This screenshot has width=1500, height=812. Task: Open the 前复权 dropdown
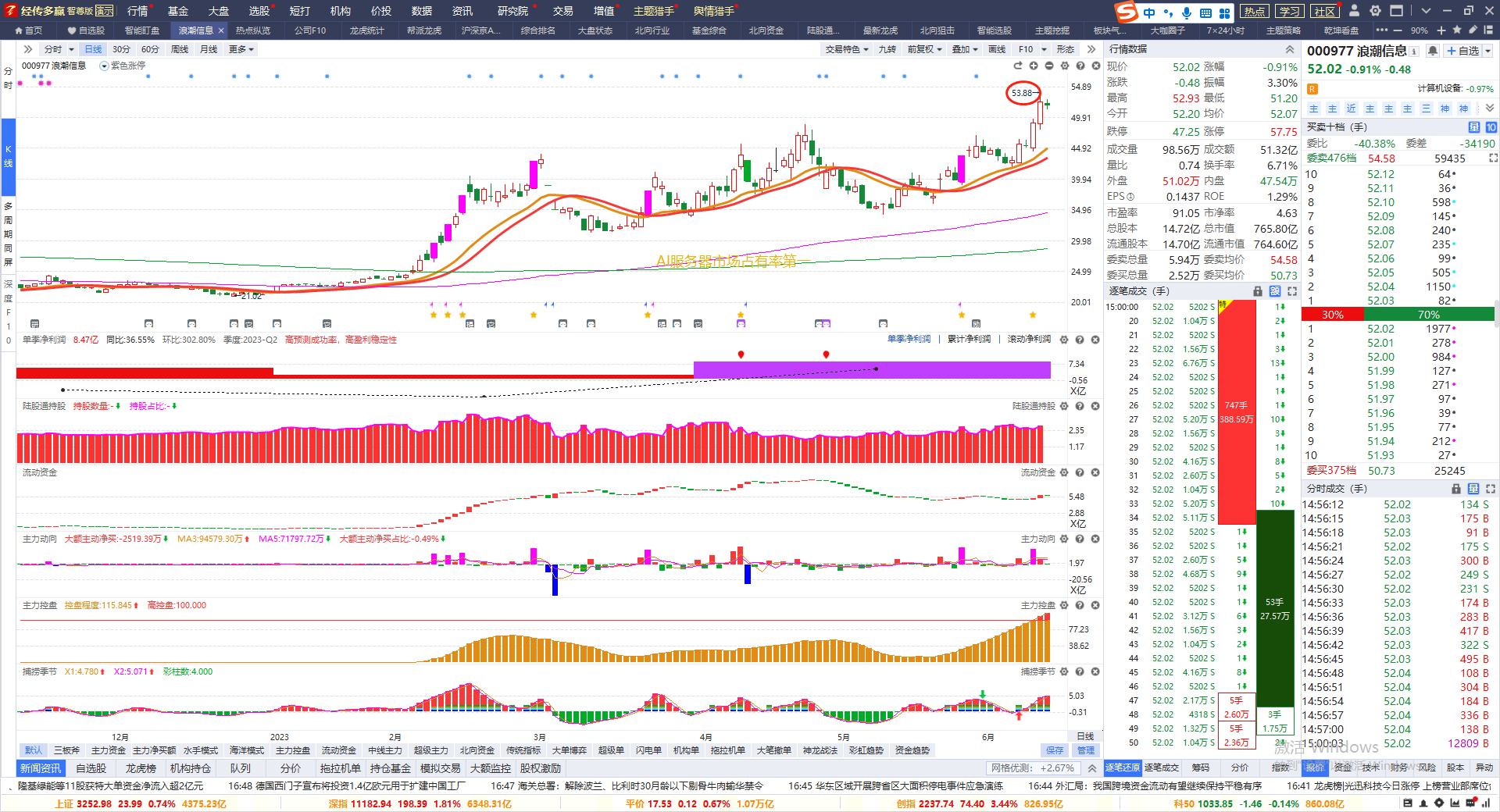point(925,49)
